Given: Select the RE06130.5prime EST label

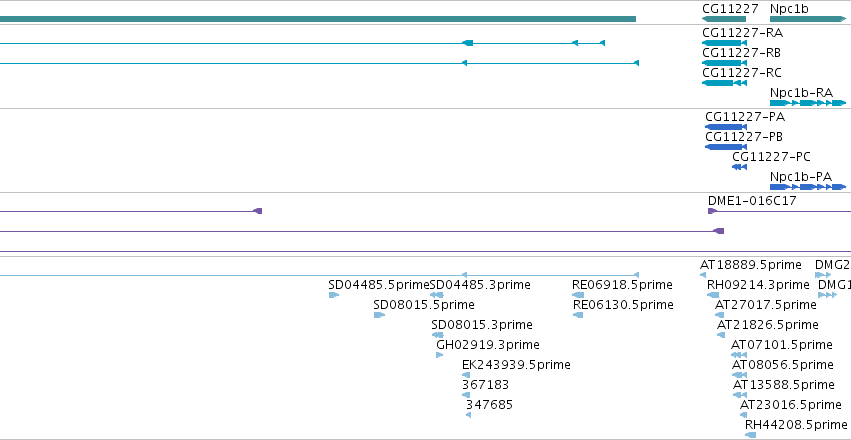Looking at the screenshot, I should [x=623, y=305].
